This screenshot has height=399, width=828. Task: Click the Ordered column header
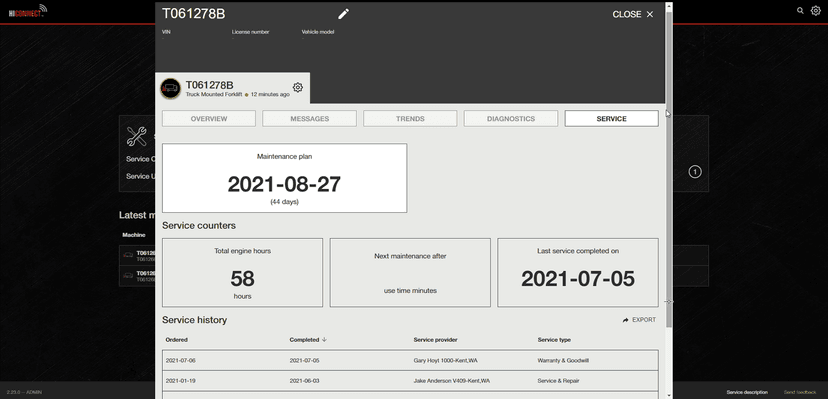click(x=176, y=339)
